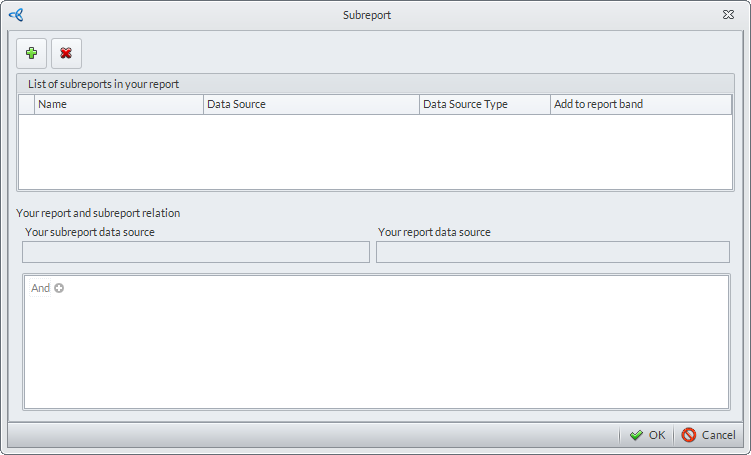Sort by the Name column header
The width and height of the screenshot is (751, 455).
[x=118, y=104]
